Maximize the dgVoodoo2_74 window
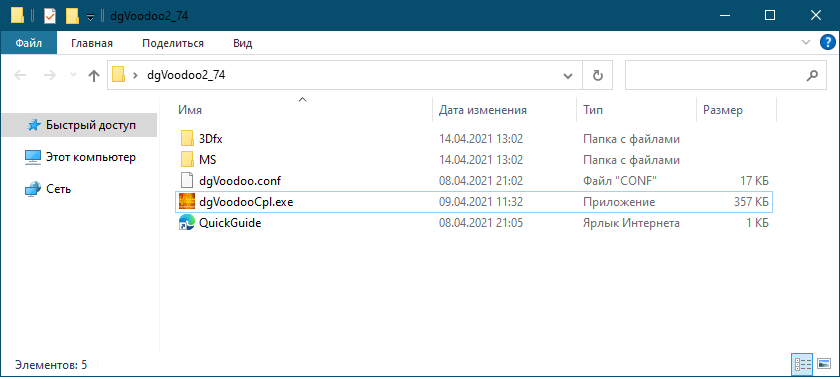 (770, 16)
